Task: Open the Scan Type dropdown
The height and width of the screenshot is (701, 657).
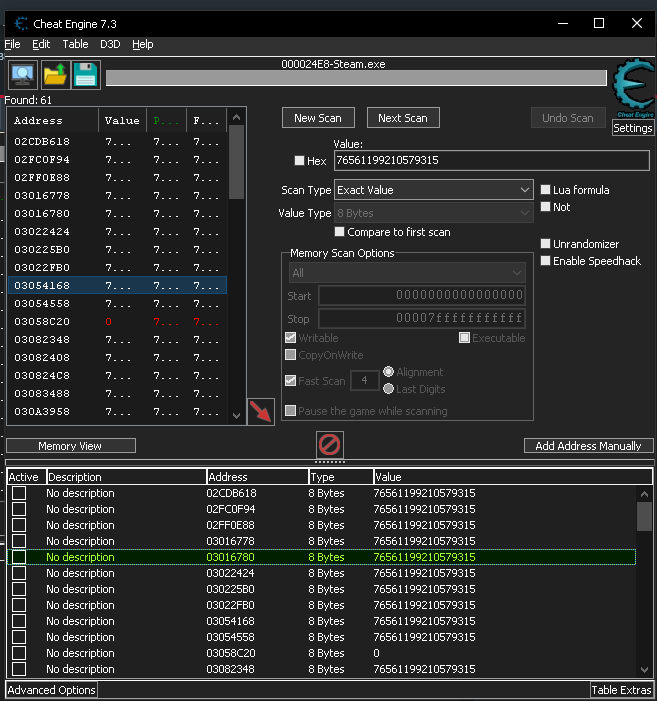Action: coord(433,190)
